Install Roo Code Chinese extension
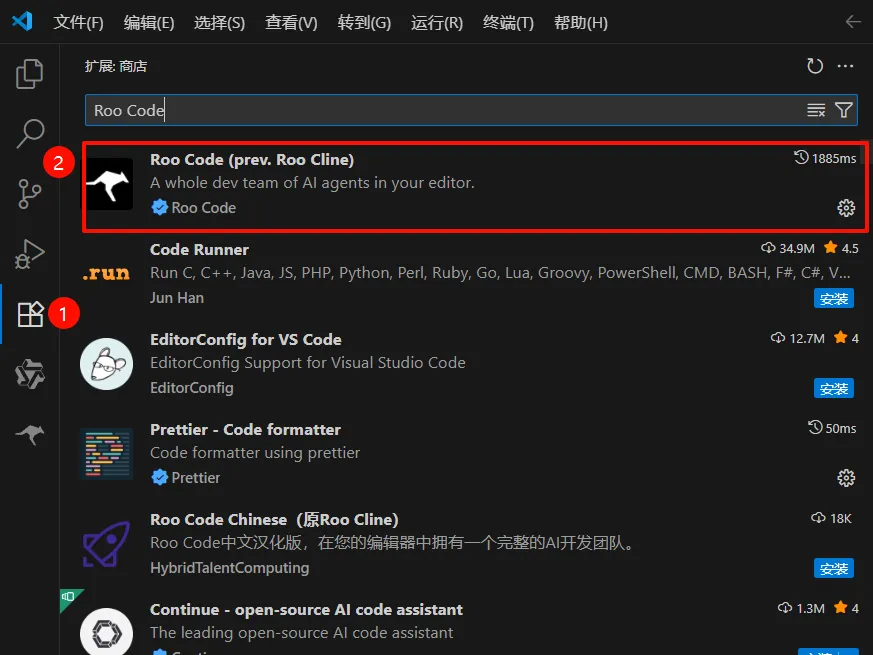The width and height of the screenshot is (873, 655). click(833, 569)
